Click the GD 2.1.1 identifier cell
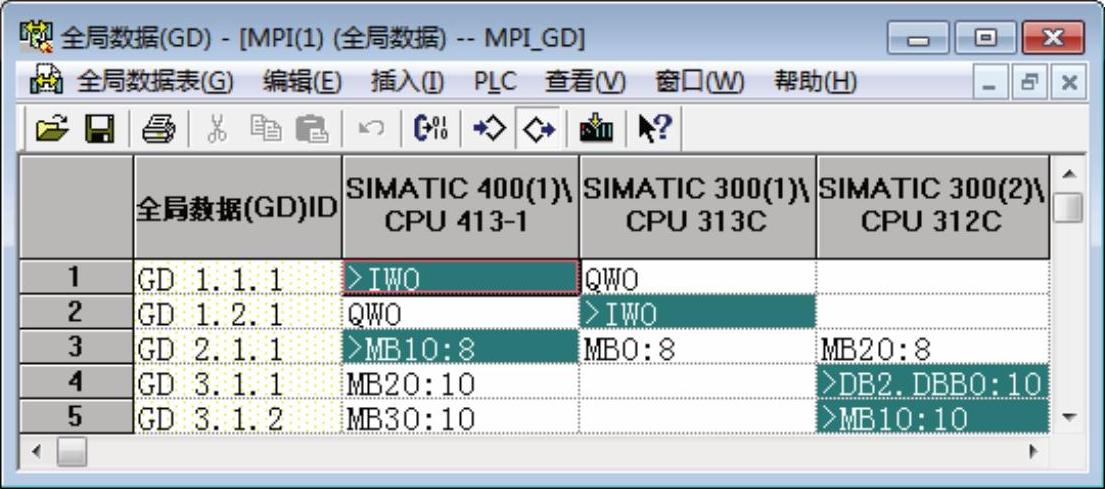 pyautogui.click(x=237, y=347)
